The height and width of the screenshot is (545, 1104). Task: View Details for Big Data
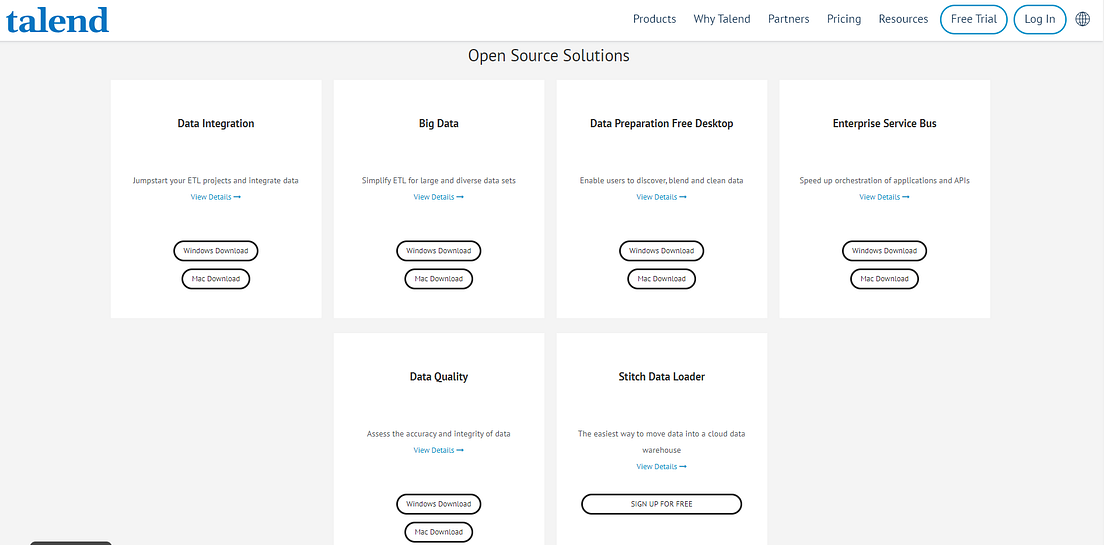(439, 197)
